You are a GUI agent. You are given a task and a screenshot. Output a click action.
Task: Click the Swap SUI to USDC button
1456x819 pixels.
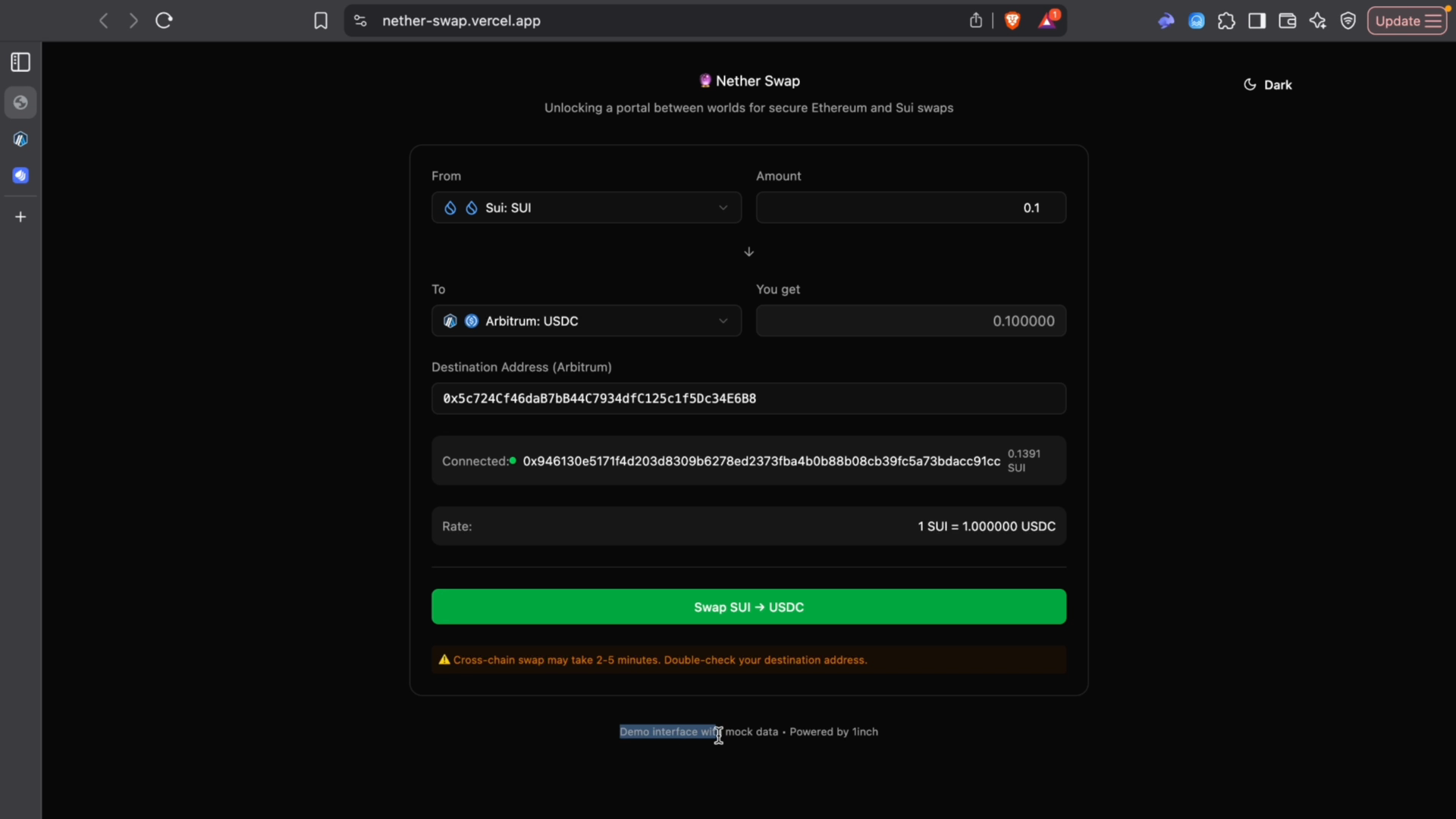pos(748,607)
